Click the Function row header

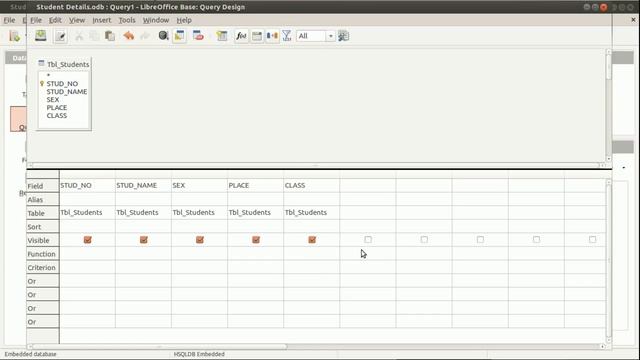click(43, 254)
